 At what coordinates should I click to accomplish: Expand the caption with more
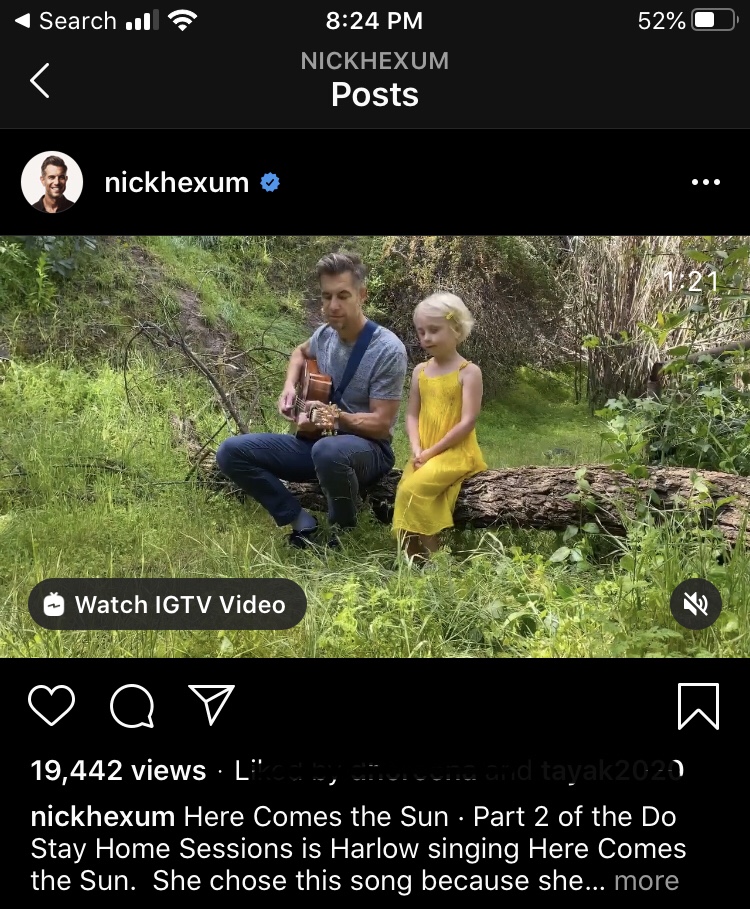(x=646, y=881)
